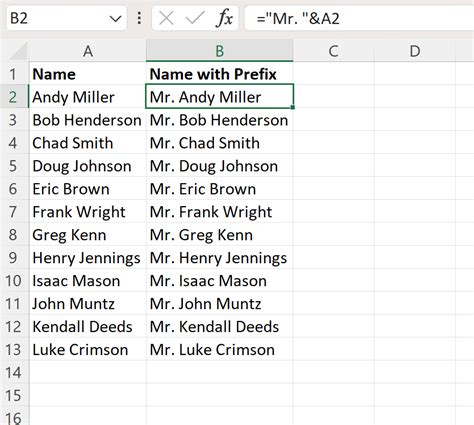The height and width of the screenshot is (425, 474).
Task: Select cell 'Mr. Doug Johnson'
Action: [220, 166]
